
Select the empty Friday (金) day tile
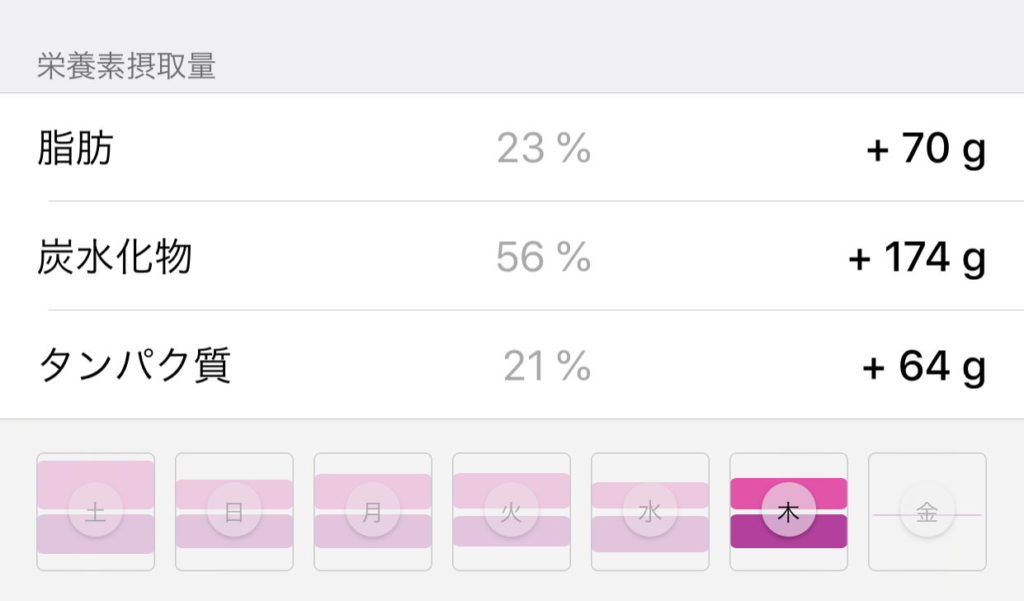click(927, 512)
